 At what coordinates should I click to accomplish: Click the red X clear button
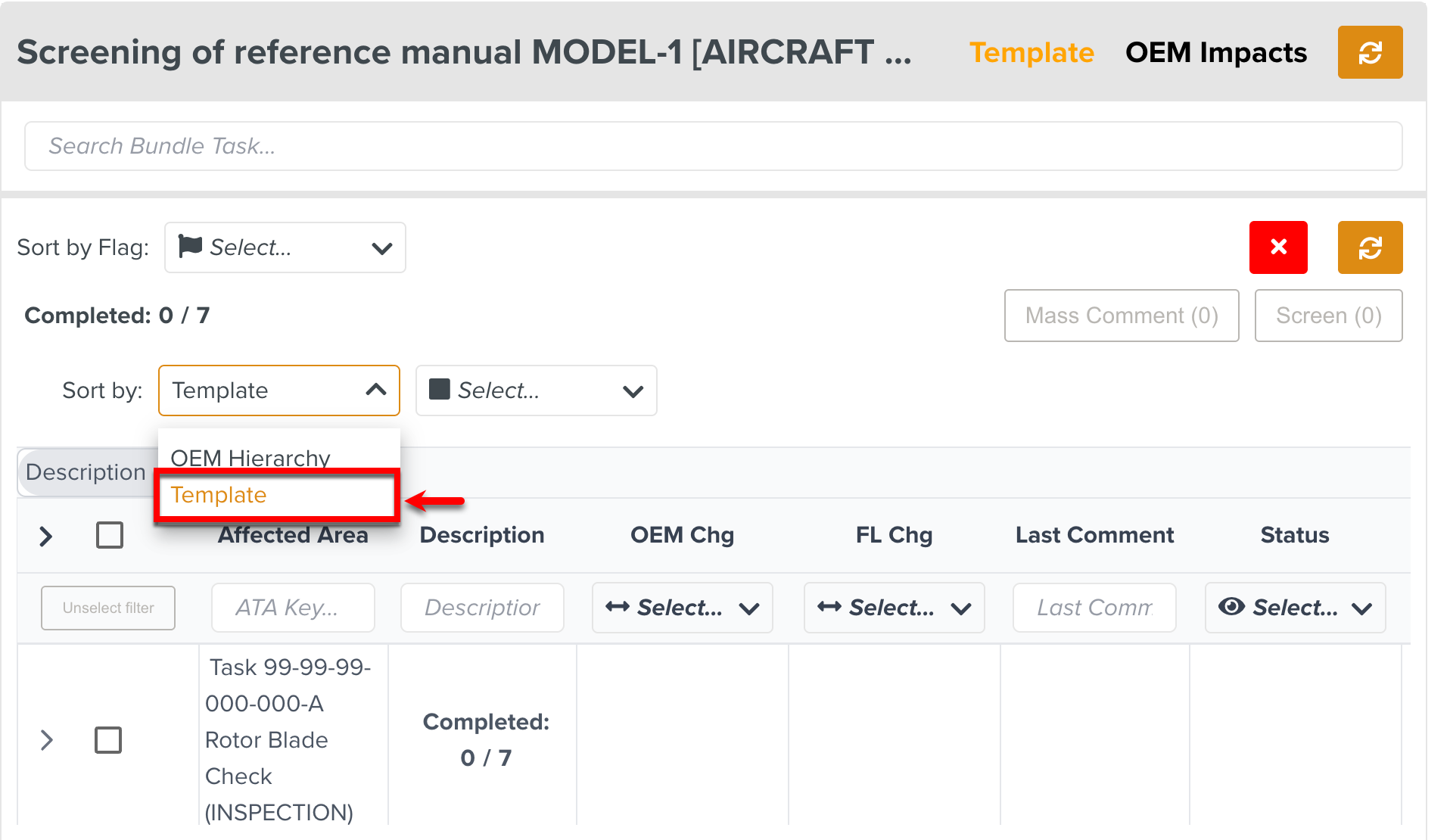coord(1277,247)
